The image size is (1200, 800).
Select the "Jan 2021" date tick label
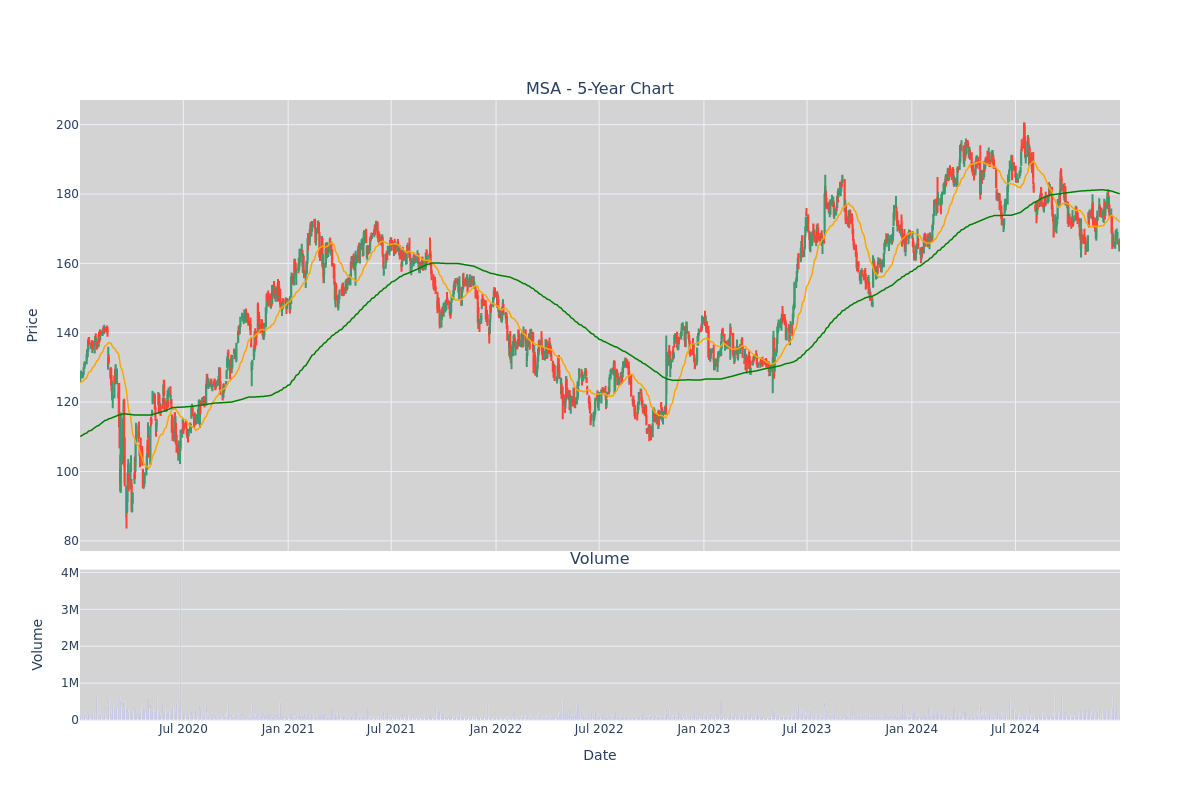[x=288, y=729]
